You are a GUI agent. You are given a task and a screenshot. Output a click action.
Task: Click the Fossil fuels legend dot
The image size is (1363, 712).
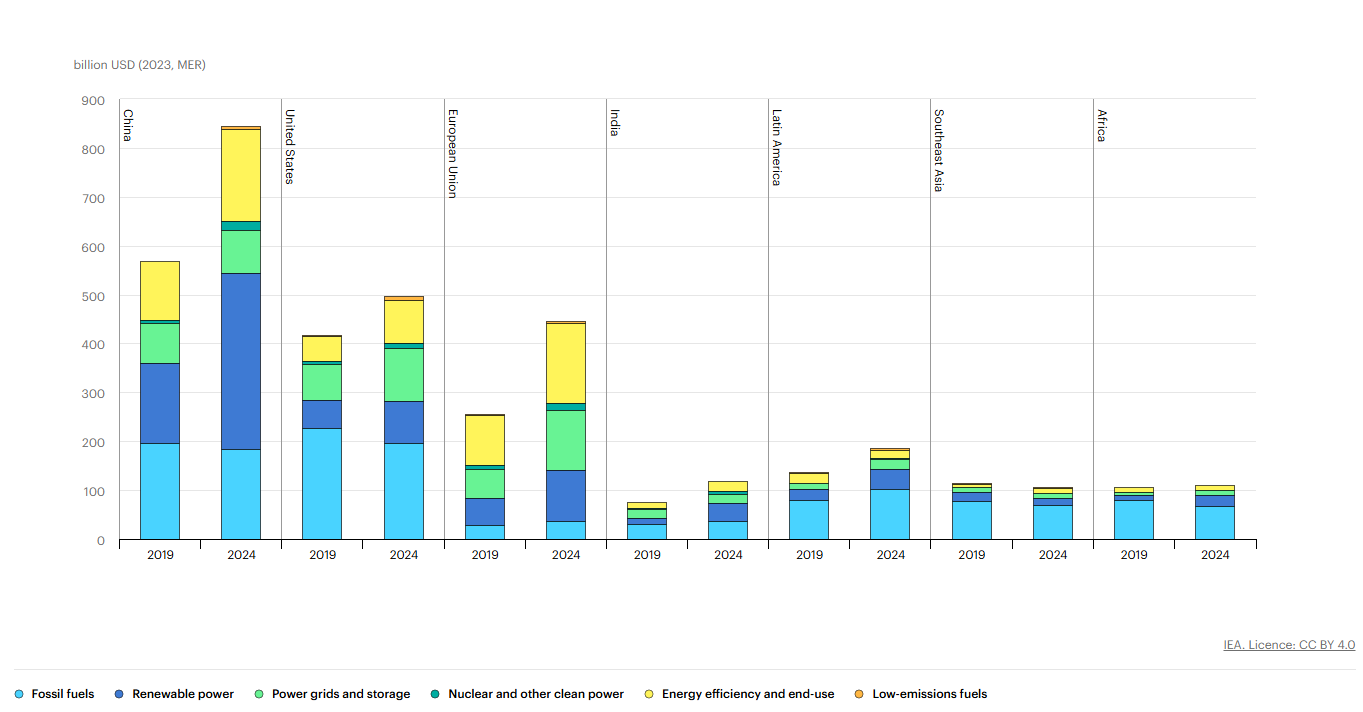(19, 694)
